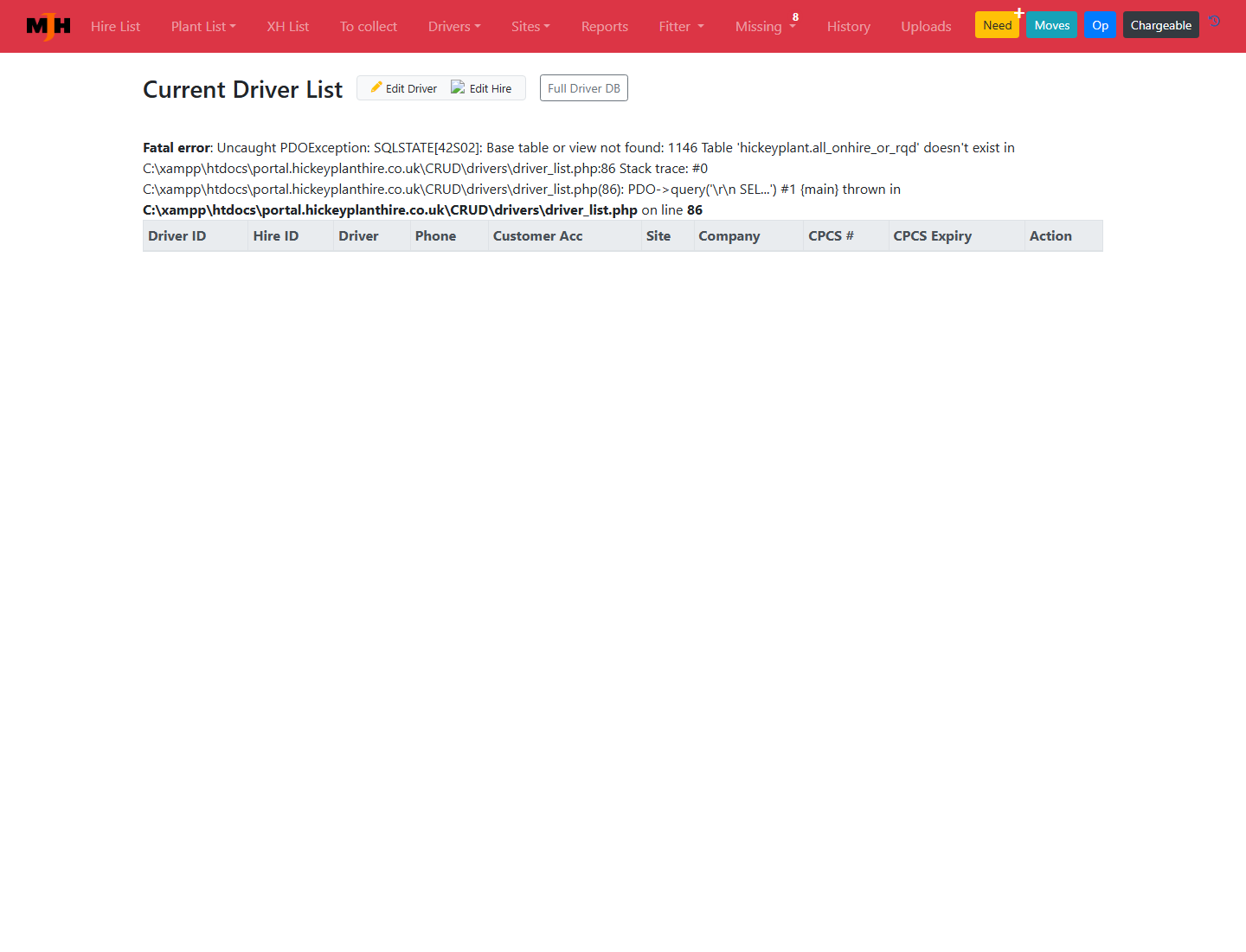Screen dimensions: 1246x952
Task: Click the MJH logo in the navbar
Action: click(x=48, y=27)
